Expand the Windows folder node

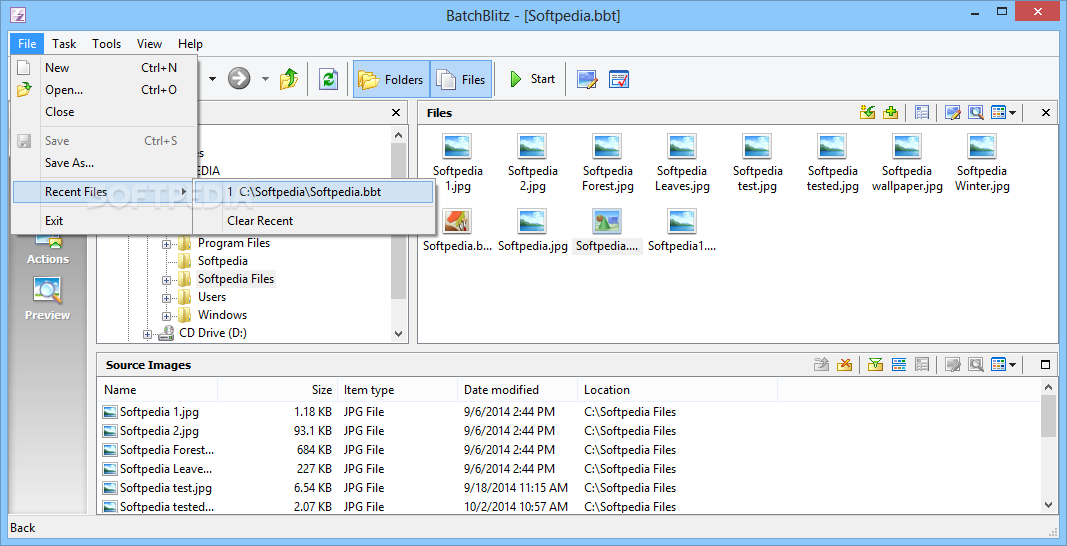(166, 315)
